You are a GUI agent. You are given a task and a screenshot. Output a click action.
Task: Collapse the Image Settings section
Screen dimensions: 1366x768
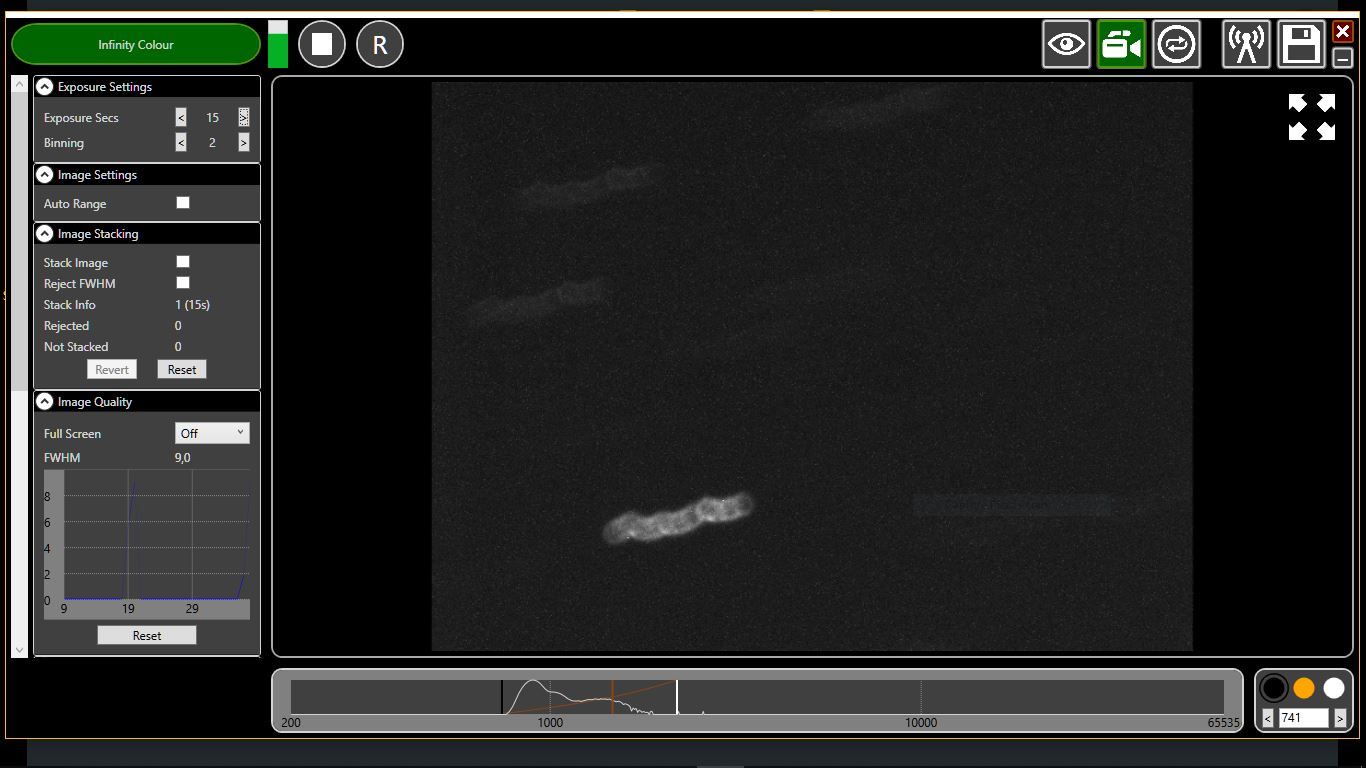tap(45, 175)
